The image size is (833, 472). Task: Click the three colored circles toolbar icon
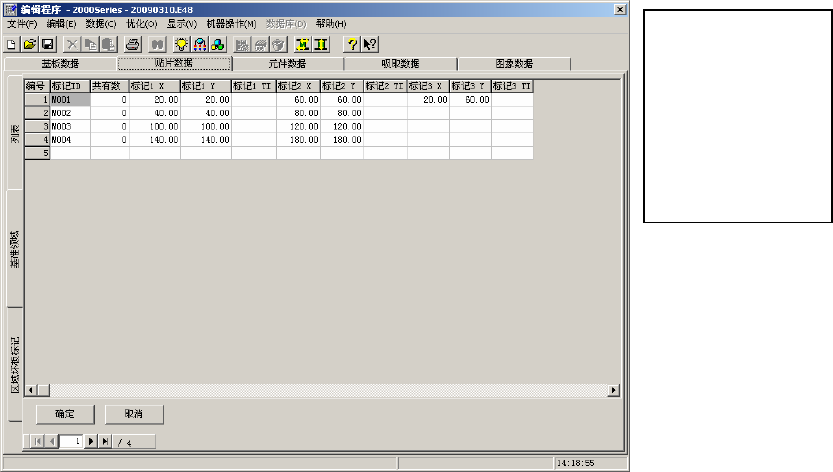pyautogui.click(x=217, y=44)
